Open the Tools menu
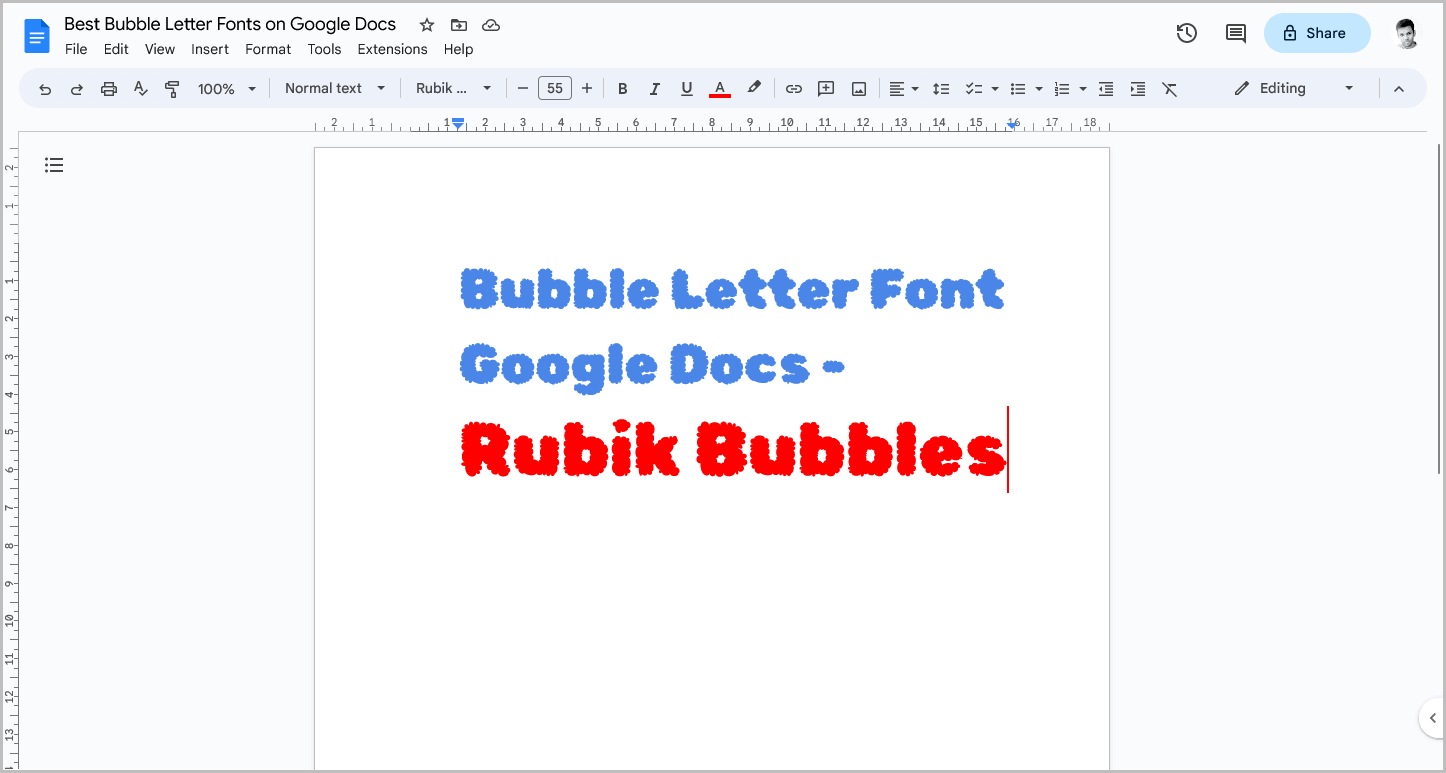Screen dimensions: 1446x773 (x=324, y=49)
